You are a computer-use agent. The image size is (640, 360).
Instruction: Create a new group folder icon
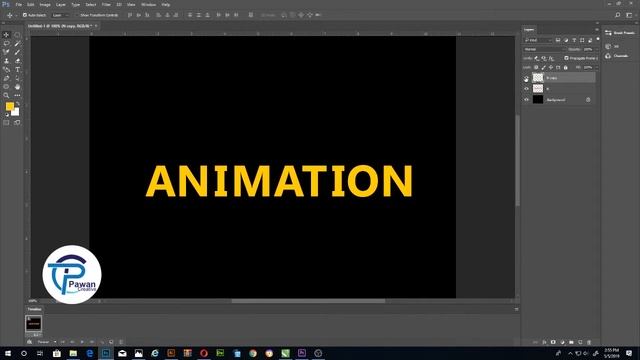(x=571, y=342)
